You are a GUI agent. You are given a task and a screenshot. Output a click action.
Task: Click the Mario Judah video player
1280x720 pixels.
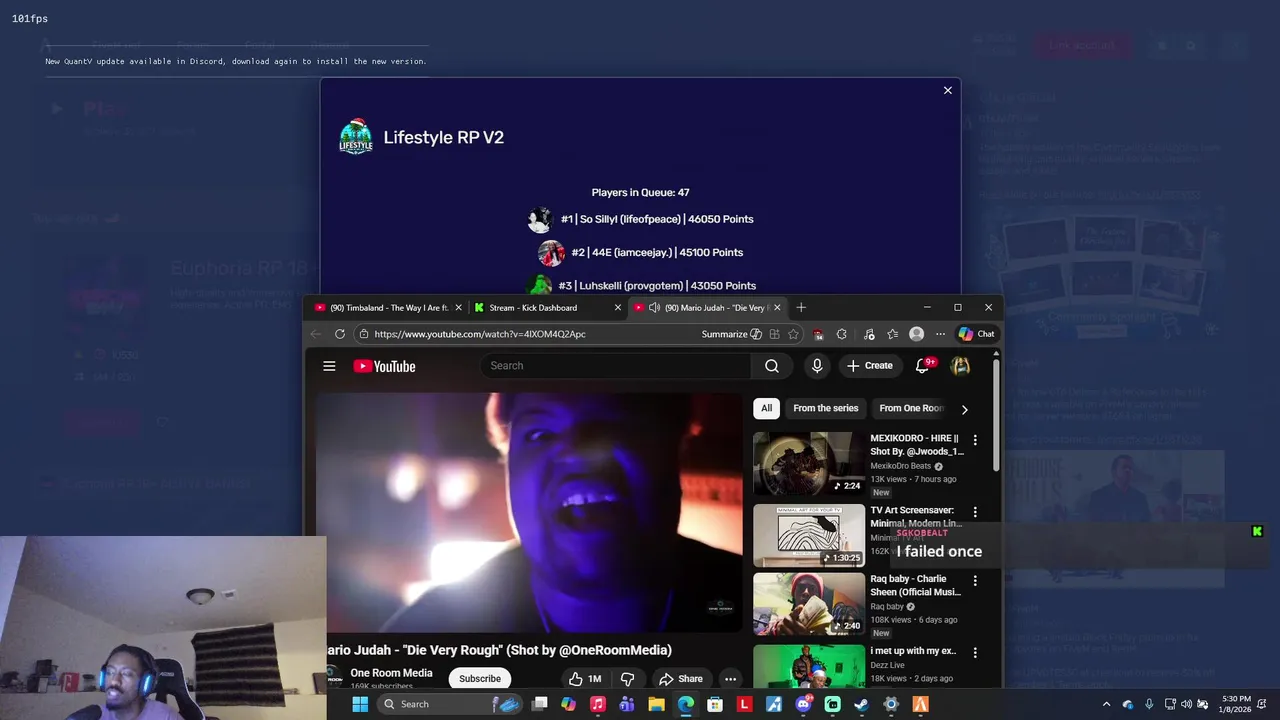(x=530, y=512)
